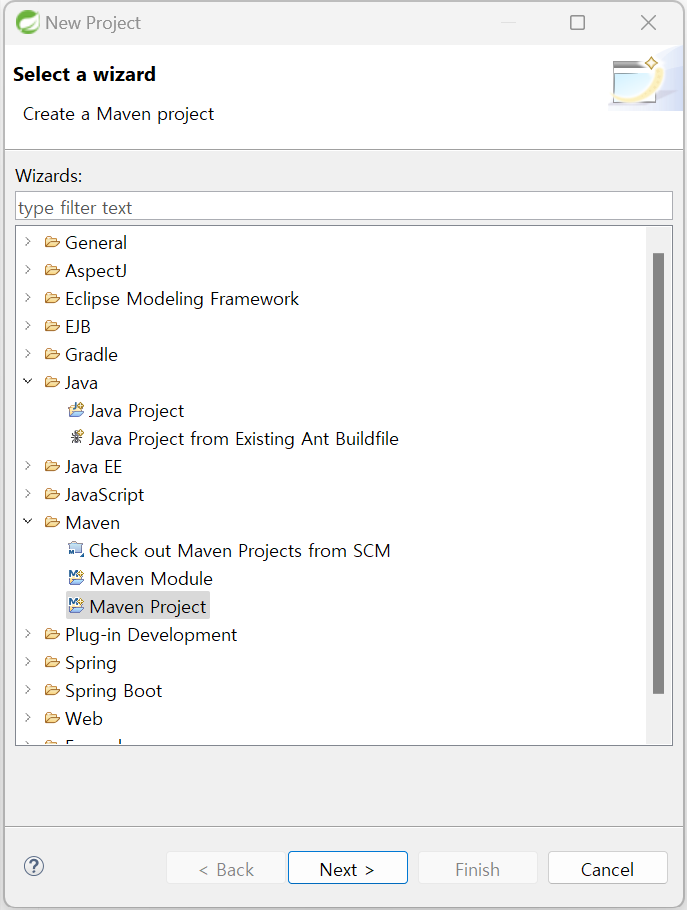Viewport: 687px width, 910px height.
Task: Click the Gradle folder icon
Action: tap(52, 354)
